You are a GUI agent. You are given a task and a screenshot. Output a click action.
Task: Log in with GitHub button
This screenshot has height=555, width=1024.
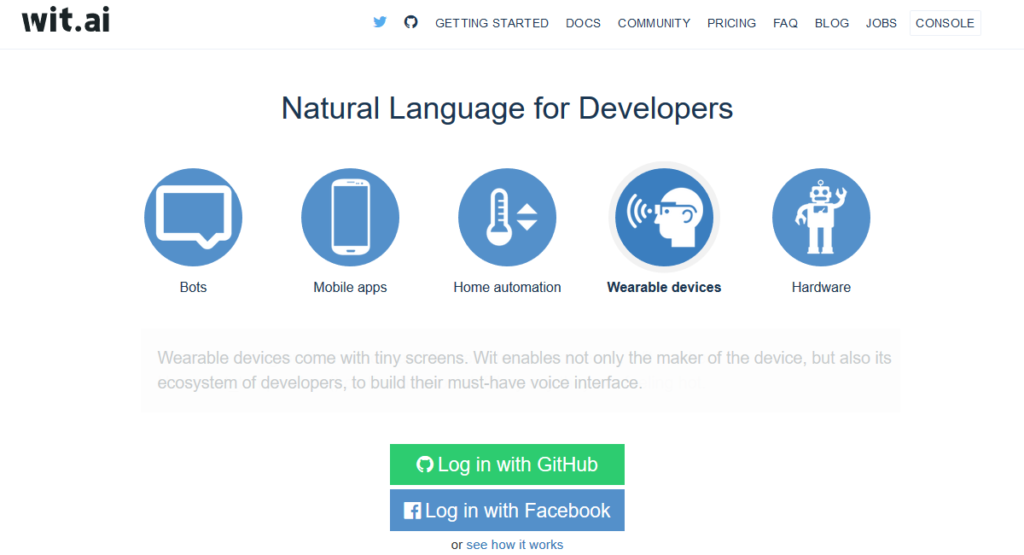(x=507, y=465)
